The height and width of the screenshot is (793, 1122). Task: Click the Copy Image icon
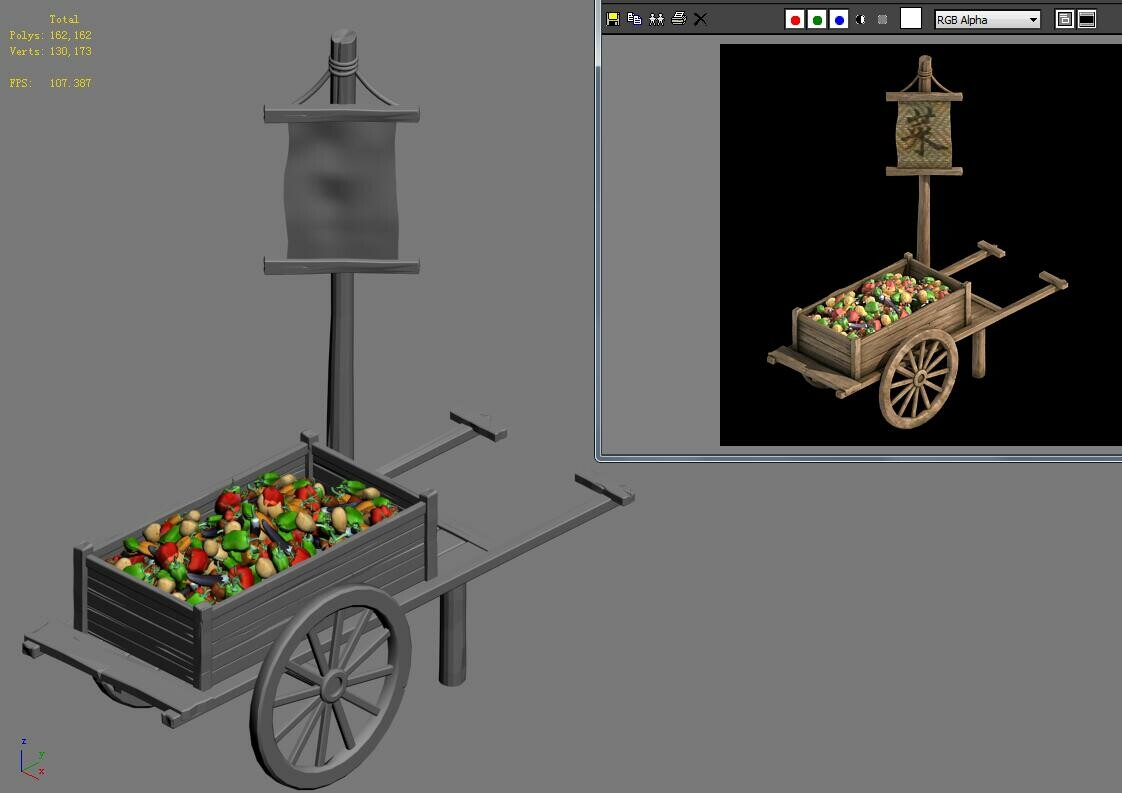coord(634,19)
